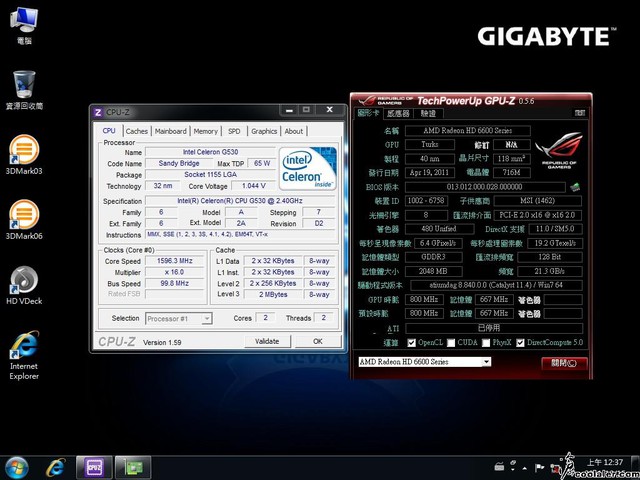This screenshot has width=640, height=480.
Task: Click the network status tray icon
Action: [554, 468]
